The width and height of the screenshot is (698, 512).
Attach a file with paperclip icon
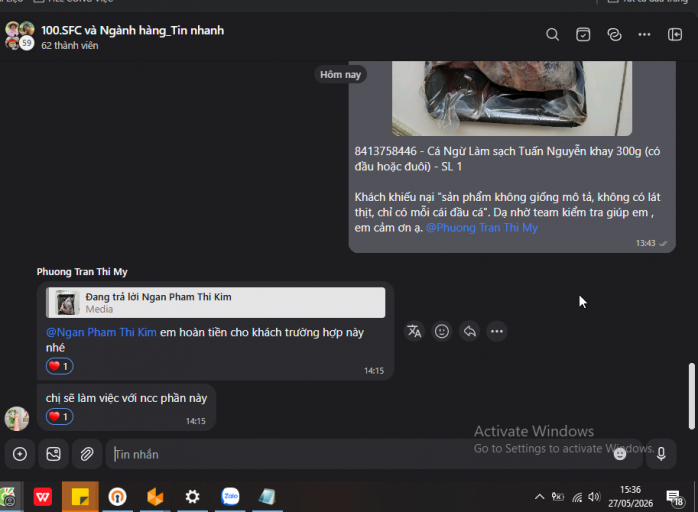point(87,454)
